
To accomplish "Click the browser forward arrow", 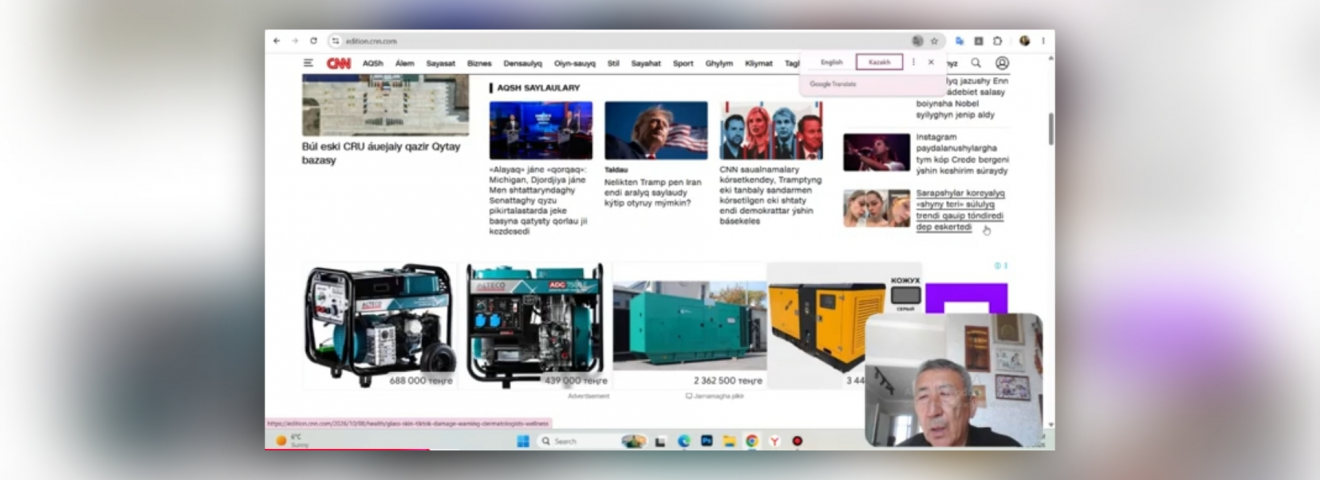I will [x=295, y=41].
